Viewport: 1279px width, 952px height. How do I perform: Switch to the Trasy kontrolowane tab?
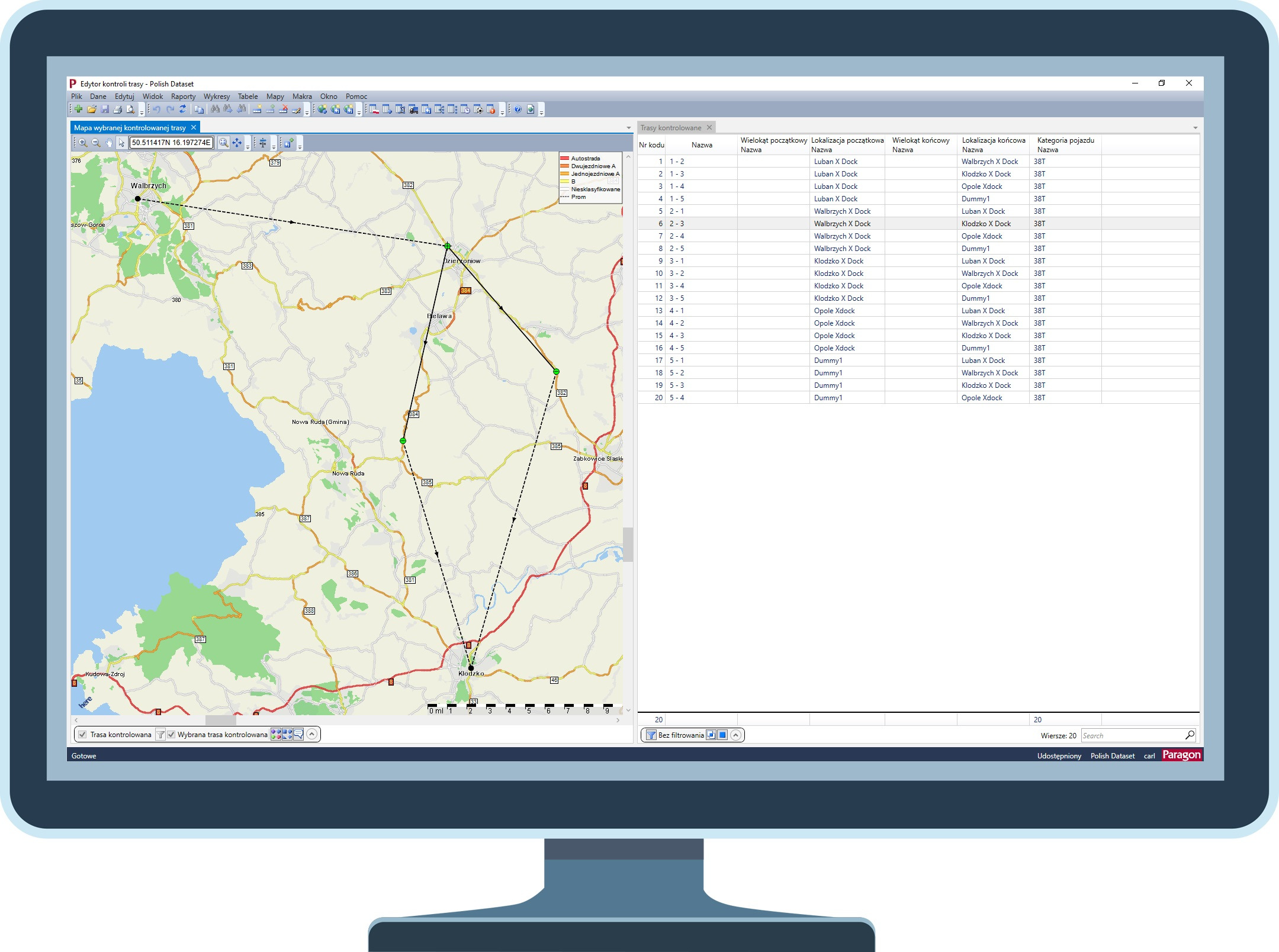[x=670, y=128]
